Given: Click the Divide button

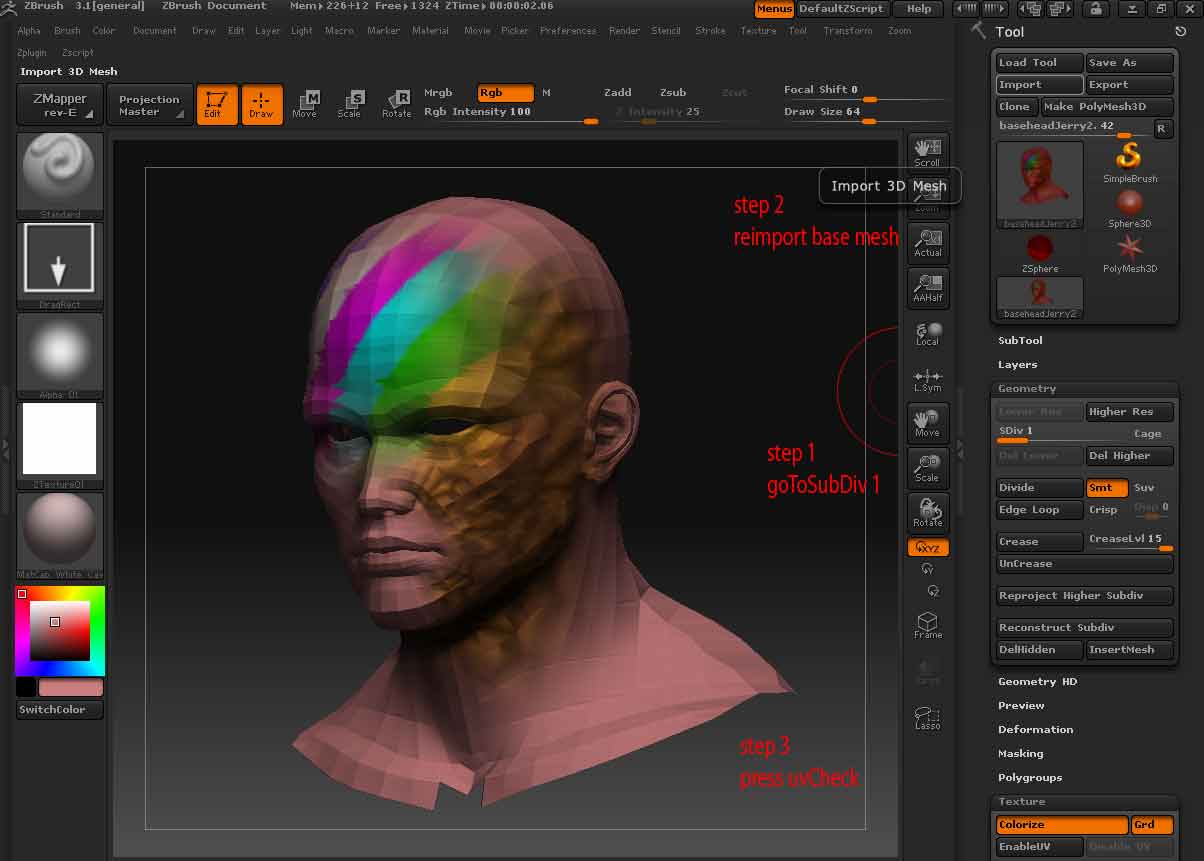Looking at the screenshot, I should tap(1040, 488).
